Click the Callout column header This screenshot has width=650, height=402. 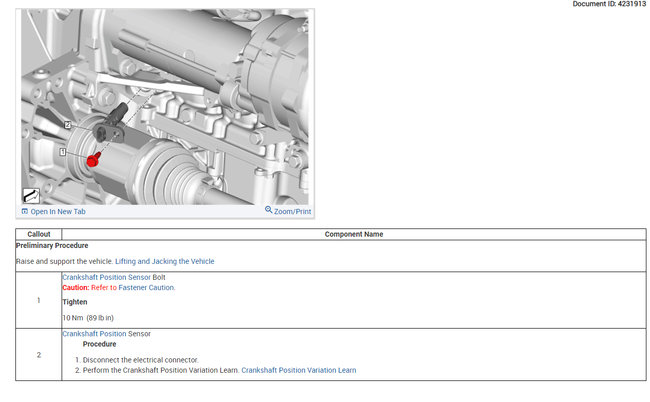click(39, 234)
